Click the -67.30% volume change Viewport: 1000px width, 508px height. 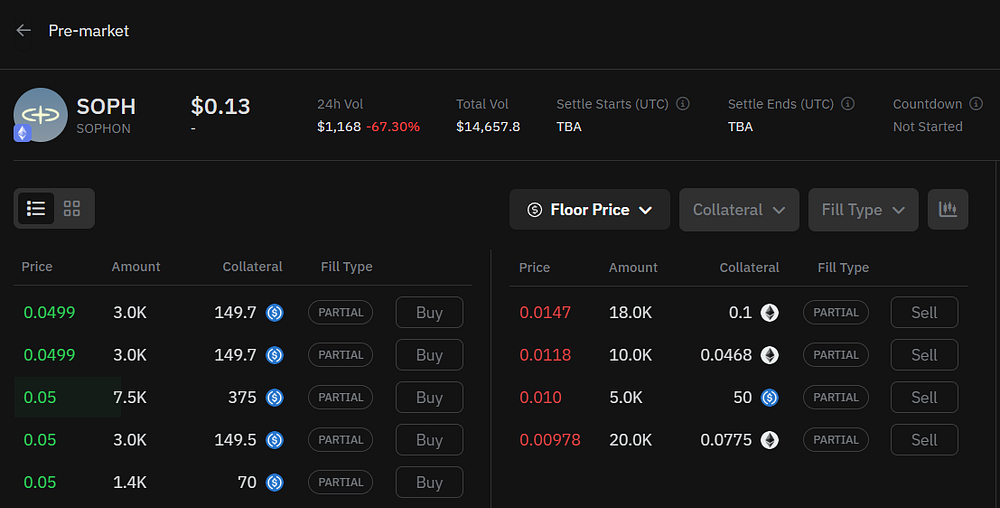[393, 127]
